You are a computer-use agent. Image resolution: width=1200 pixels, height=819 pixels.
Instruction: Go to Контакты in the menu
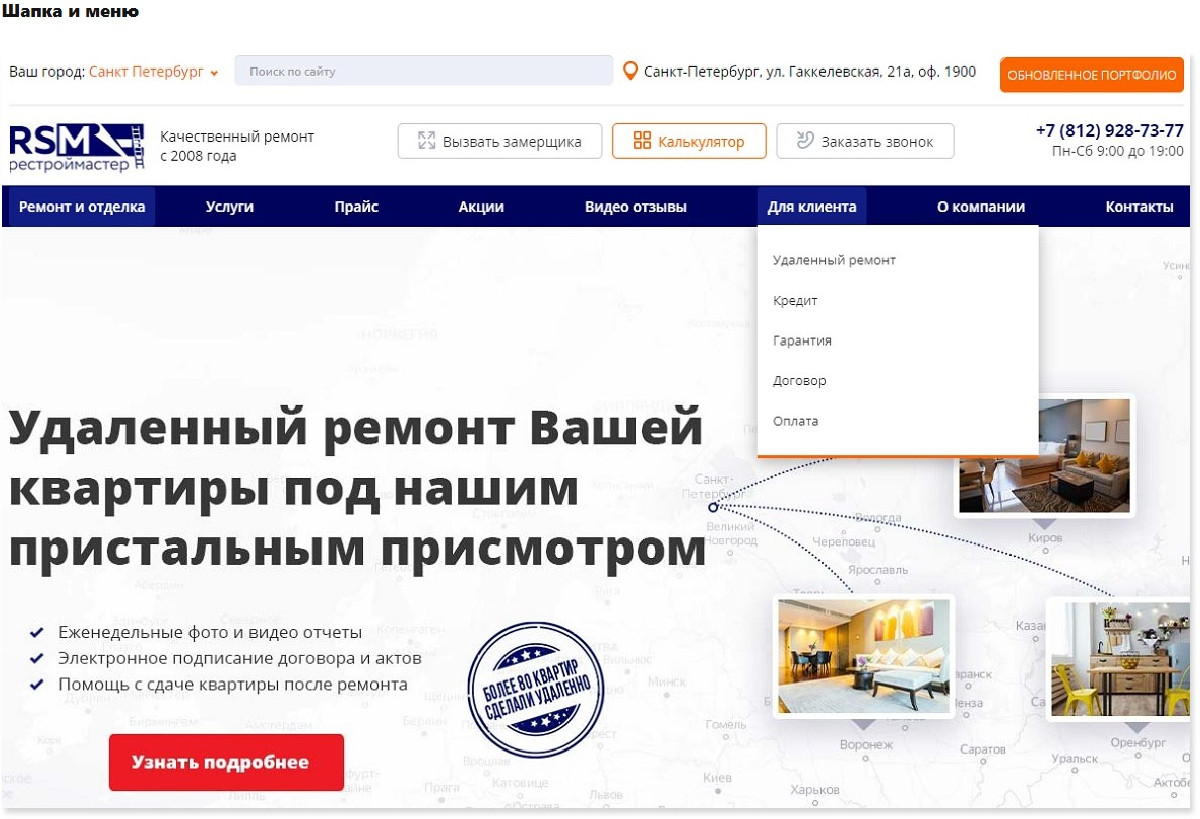[x=1140, y=207]
